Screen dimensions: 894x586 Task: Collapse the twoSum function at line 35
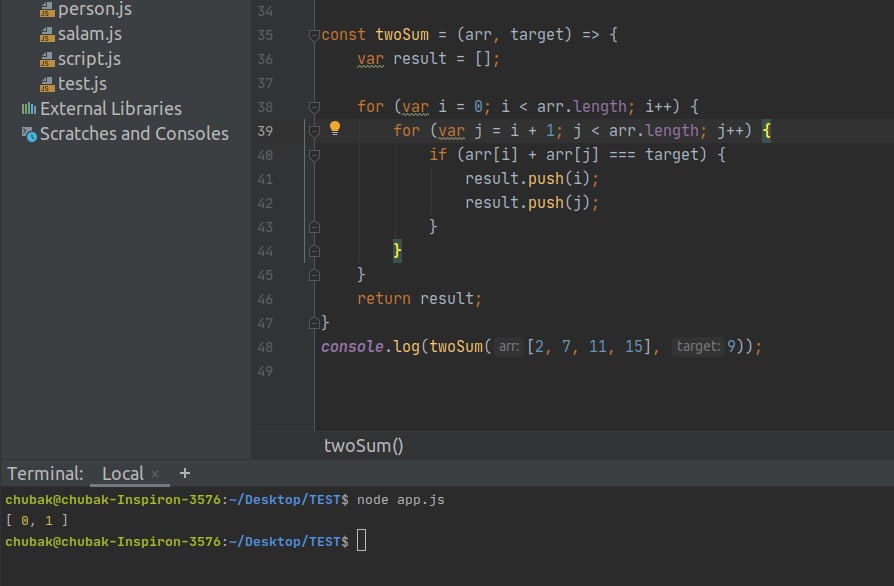click(314, 35)
